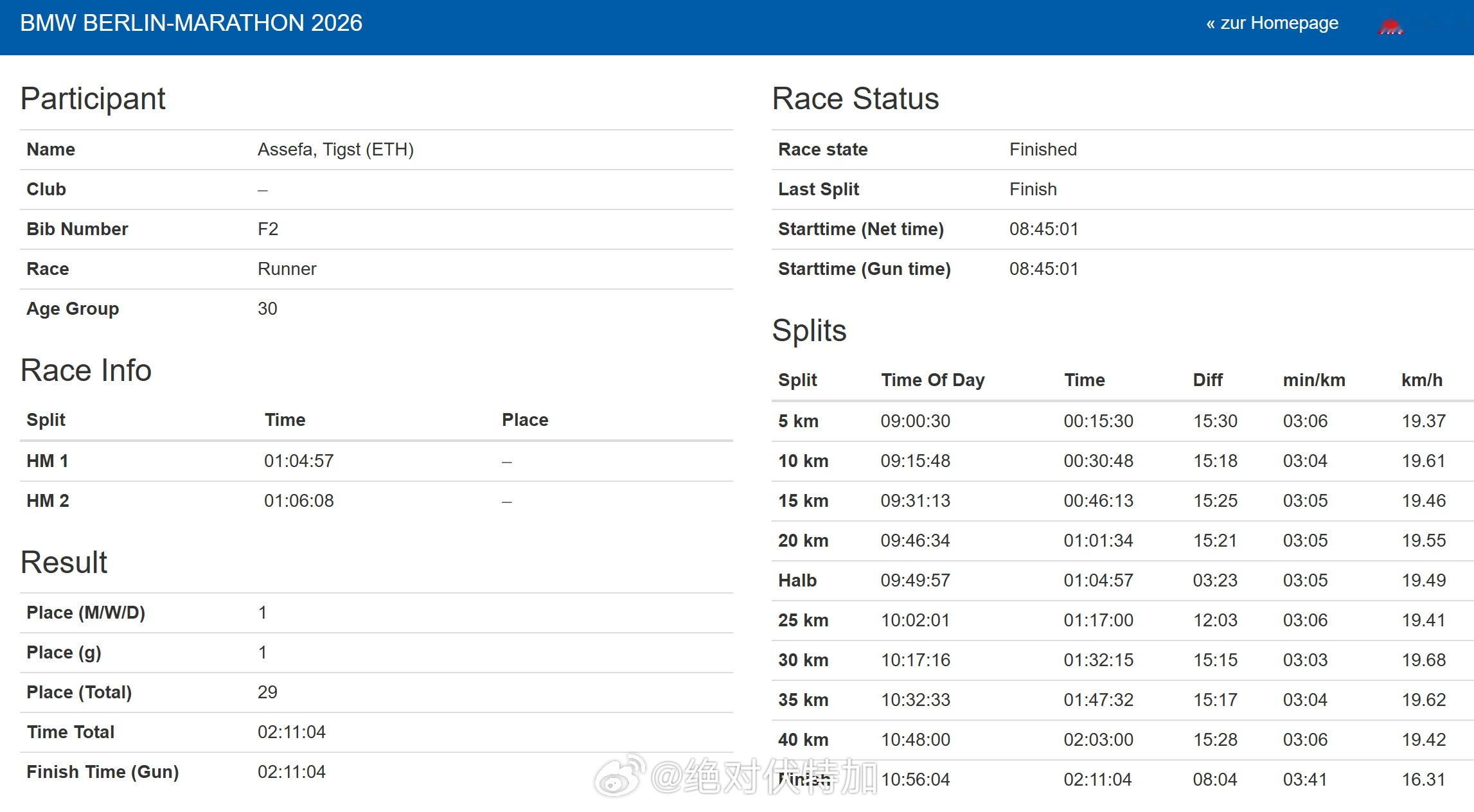
Task: Select the HM 1 split time 01:04:57
Action: point(299,461)
